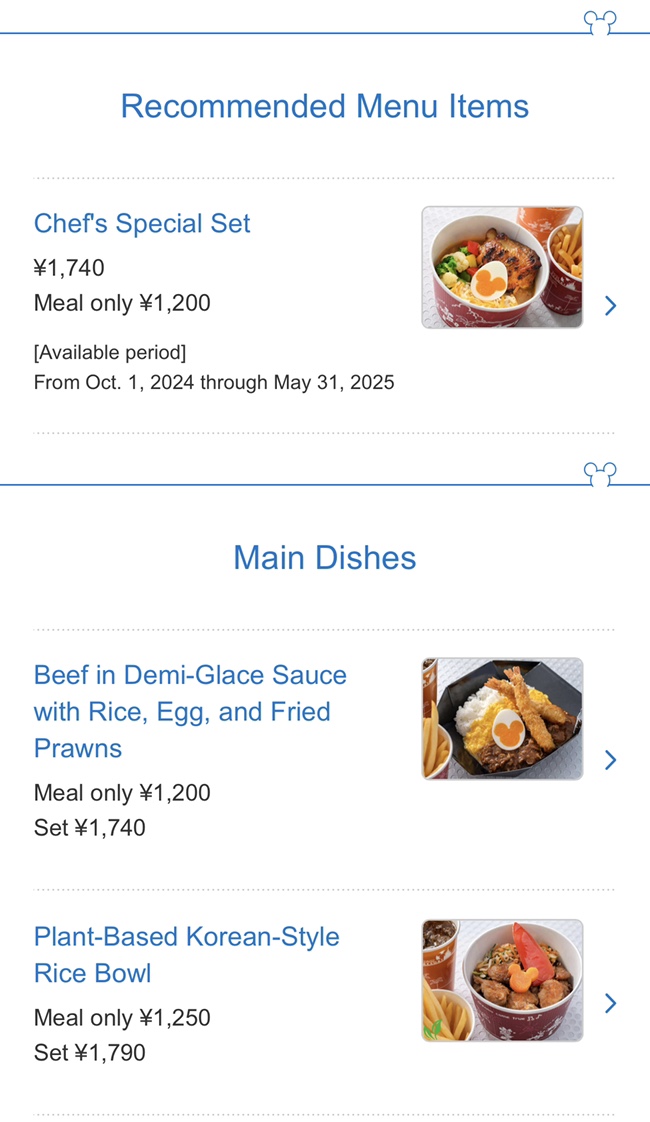Click the Mickey icon above Main Dishes
Image resolution: width=650 pixels, height=1122 pixels.
click(x=600, y=474)
